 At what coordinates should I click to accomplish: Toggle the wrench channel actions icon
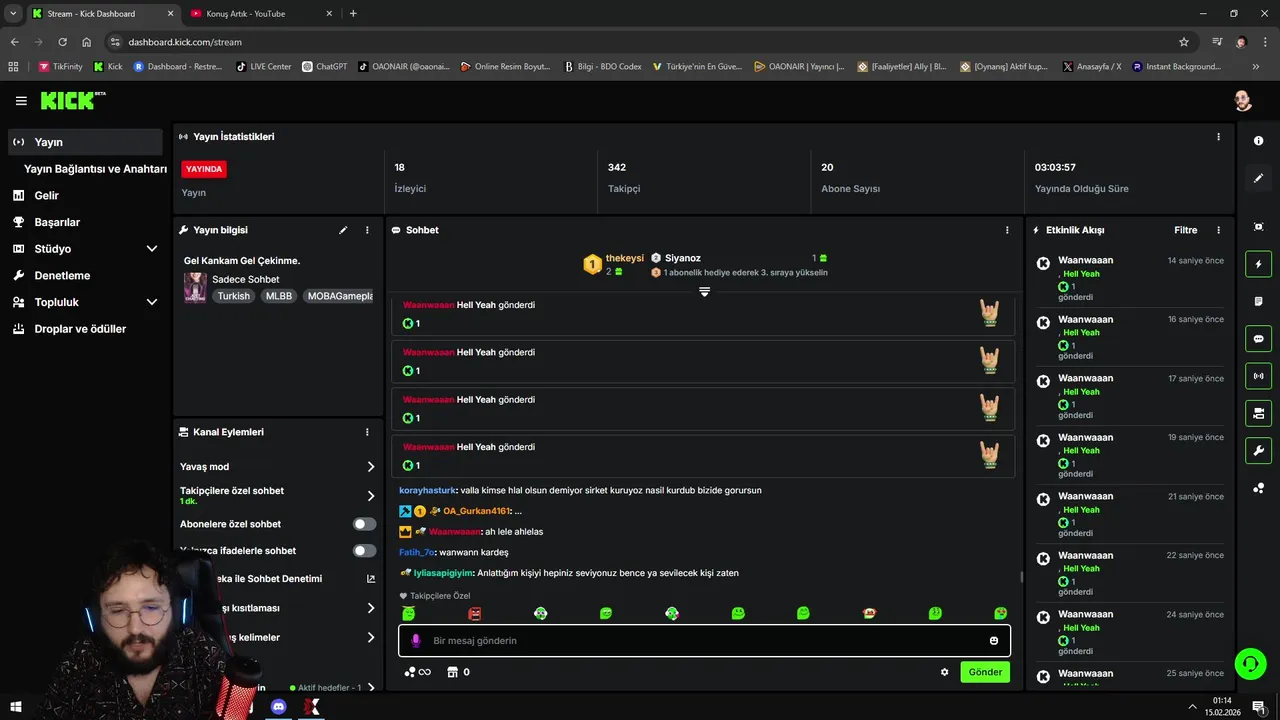[1258, 450]
